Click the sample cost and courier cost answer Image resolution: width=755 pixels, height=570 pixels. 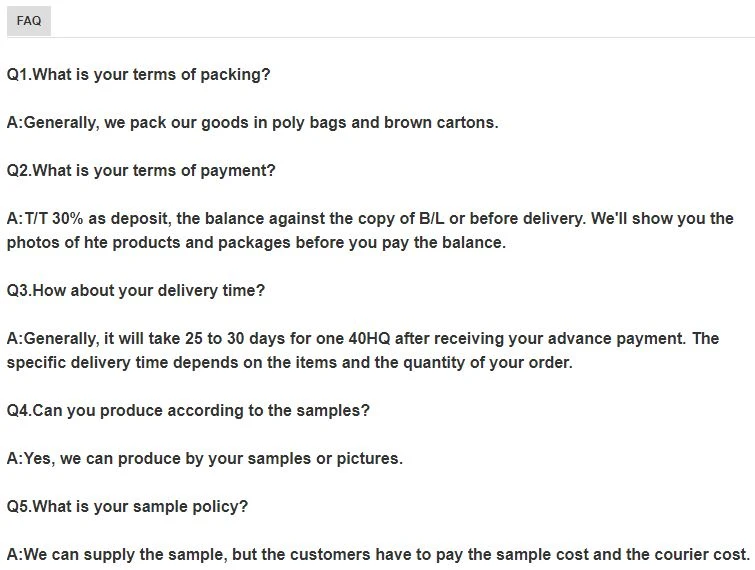pos(379,555)
